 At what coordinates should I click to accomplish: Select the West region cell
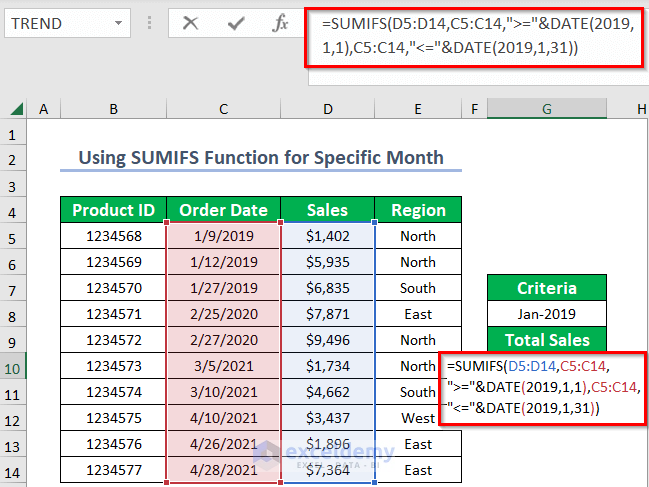(418, 418)
